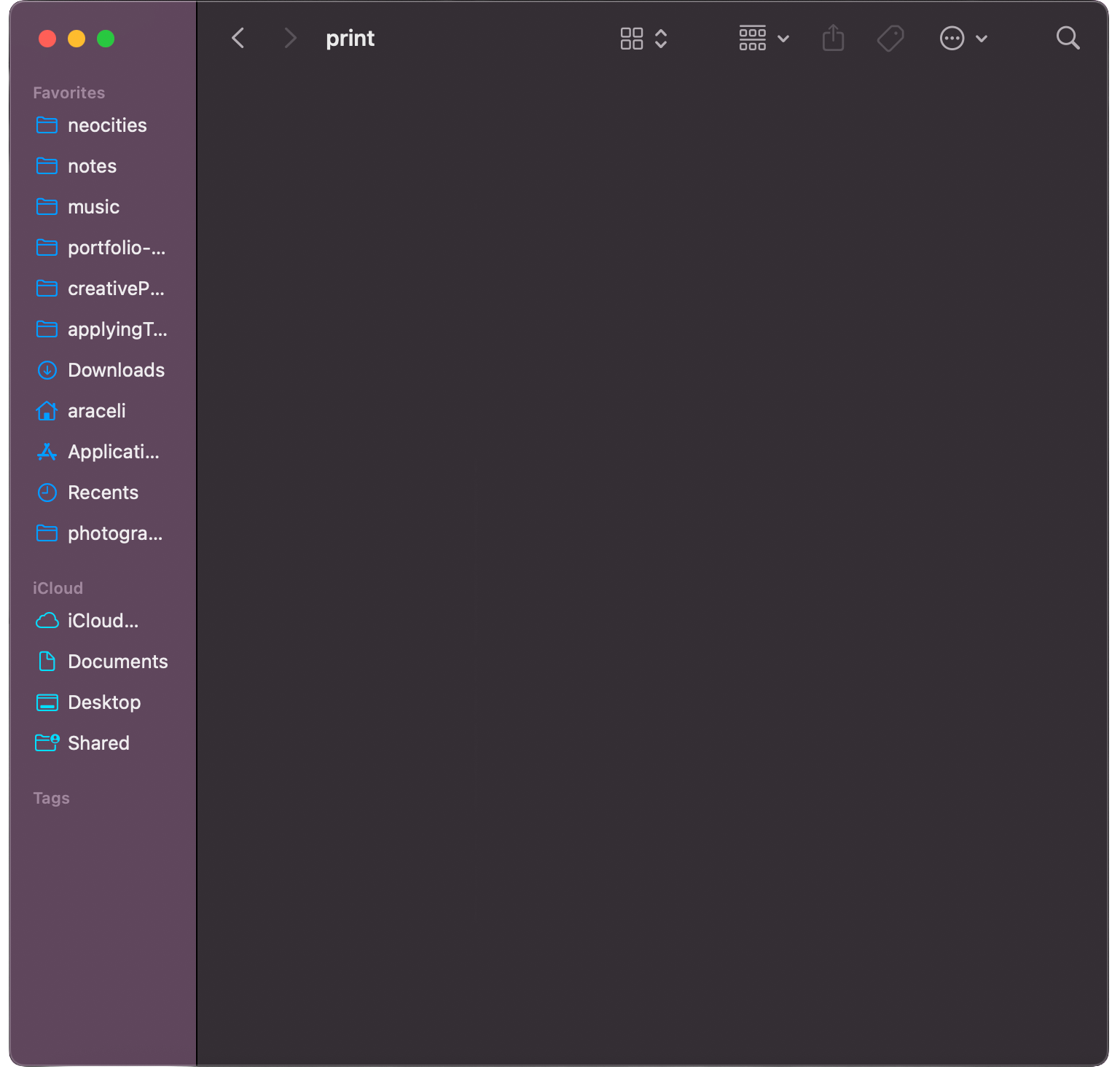
Task: Click the green full screen button
Action: coord(106,39)
